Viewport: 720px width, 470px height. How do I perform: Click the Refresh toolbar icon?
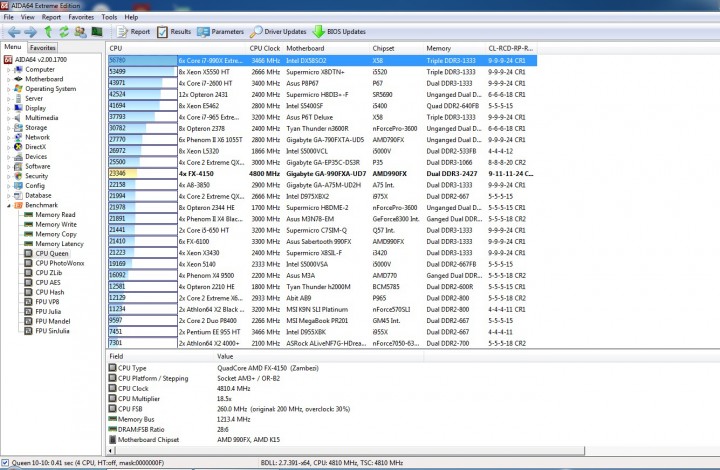point(64,31)
